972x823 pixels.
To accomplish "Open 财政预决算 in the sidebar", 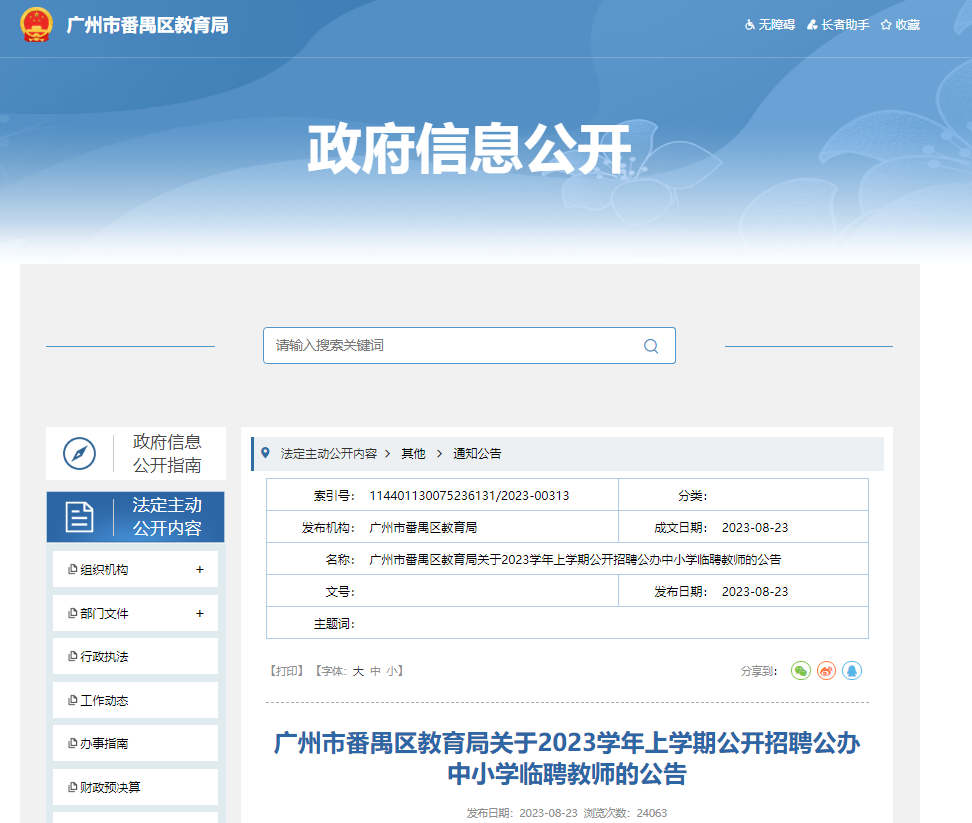I will pos(110,788).
